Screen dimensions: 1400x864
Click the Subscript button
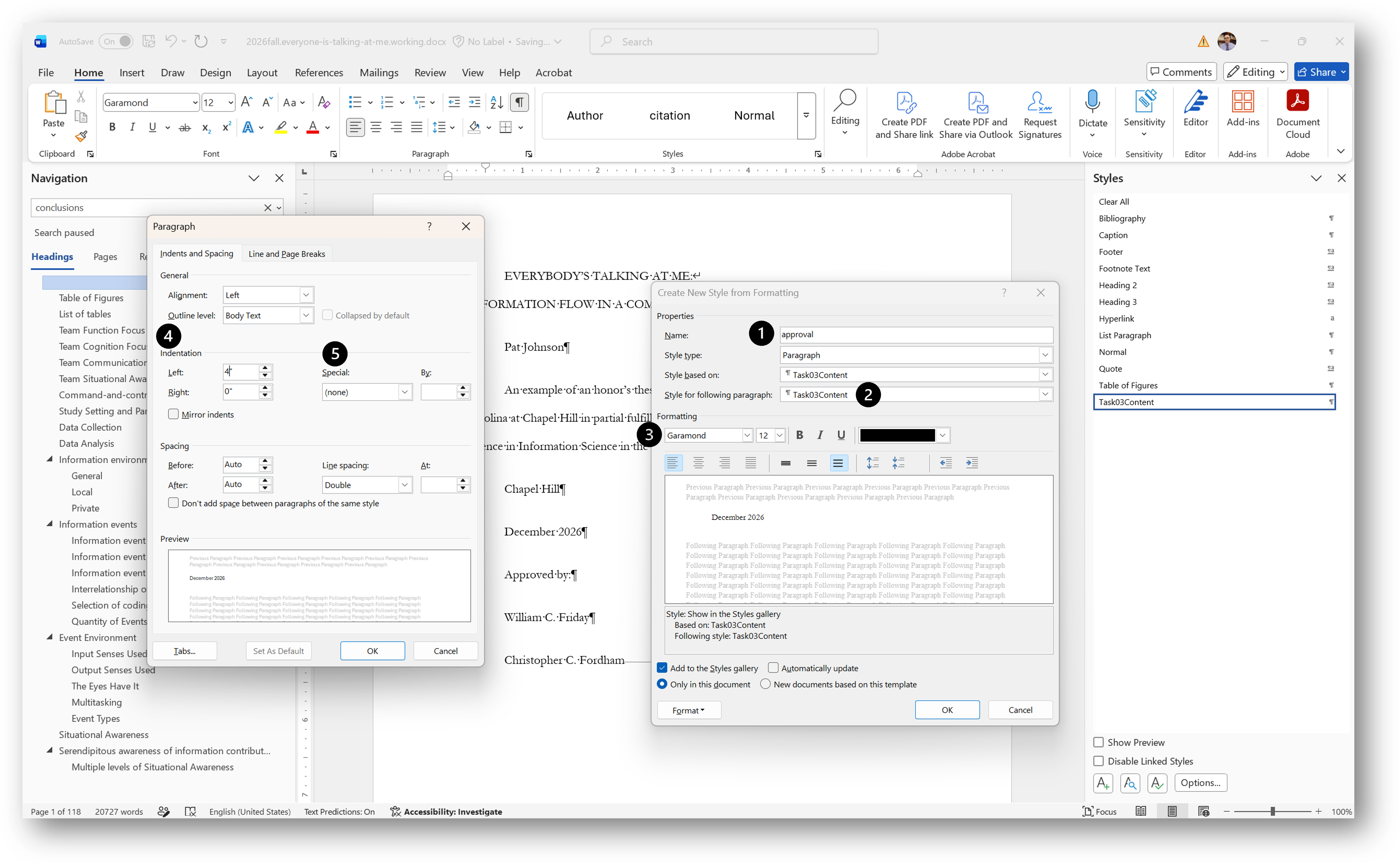coord(206,127)
